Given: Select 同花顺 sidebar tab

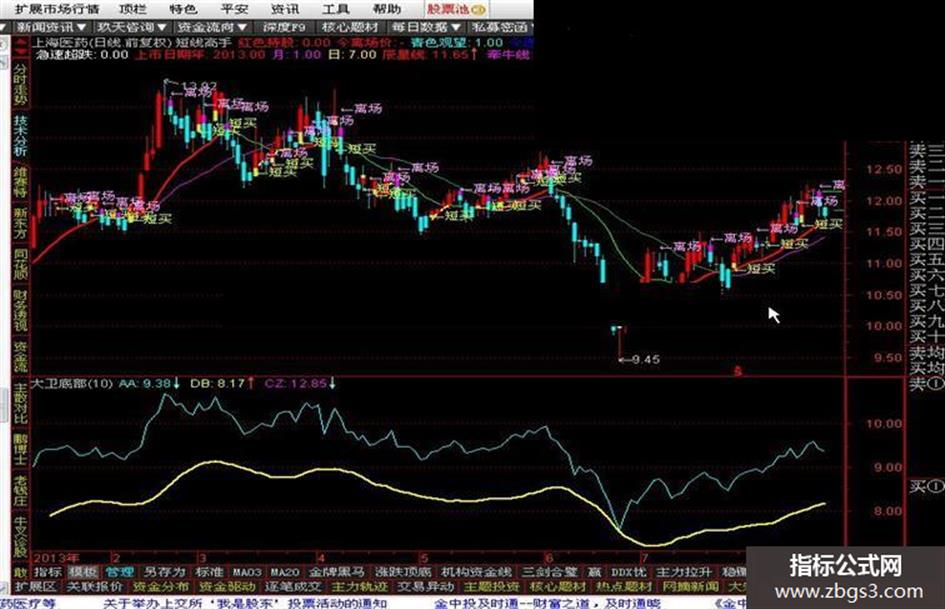Looking at the screenshot, I should coord(20,265).
